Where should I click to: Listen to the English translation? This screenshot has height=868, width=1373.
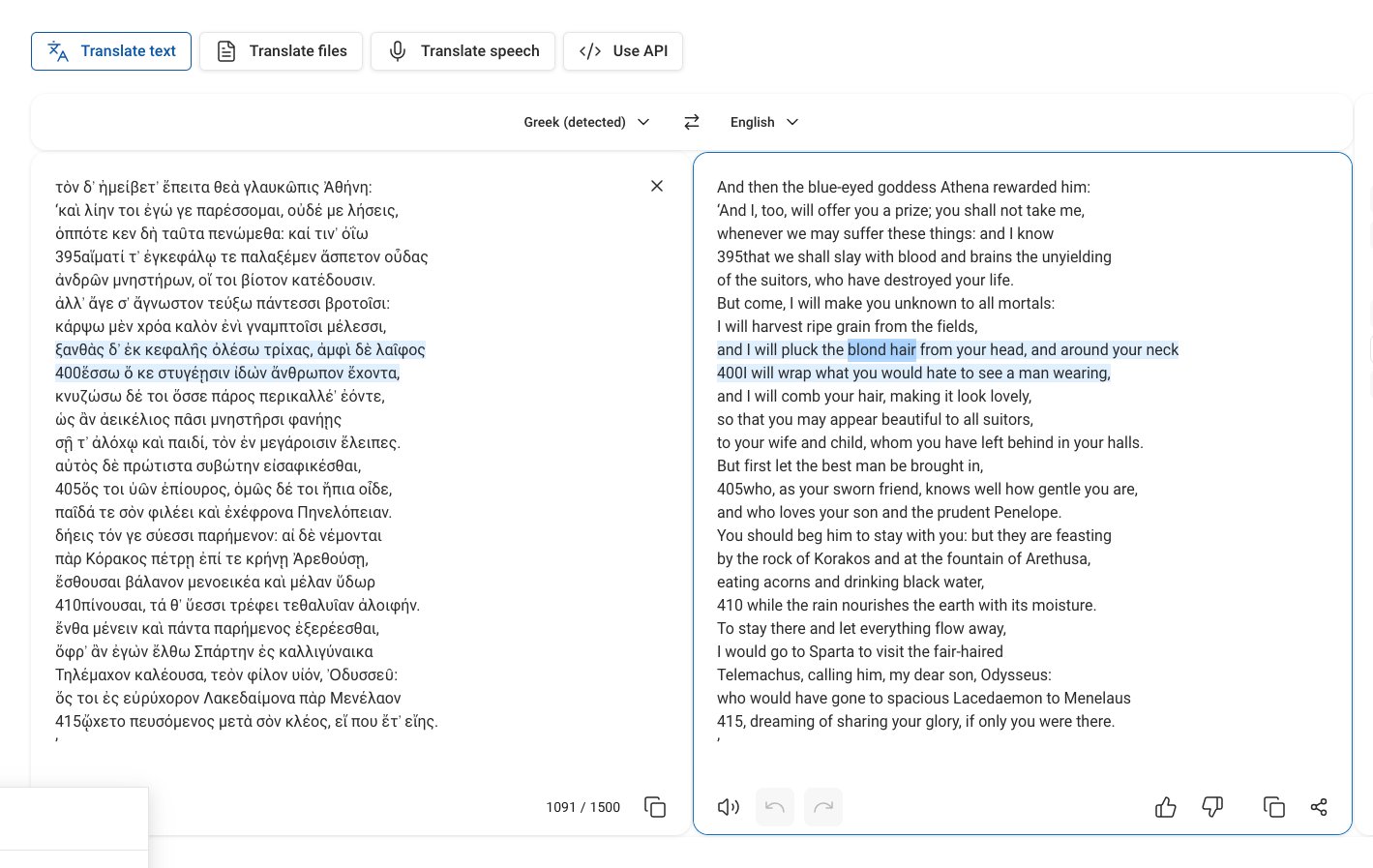[729, 807]
